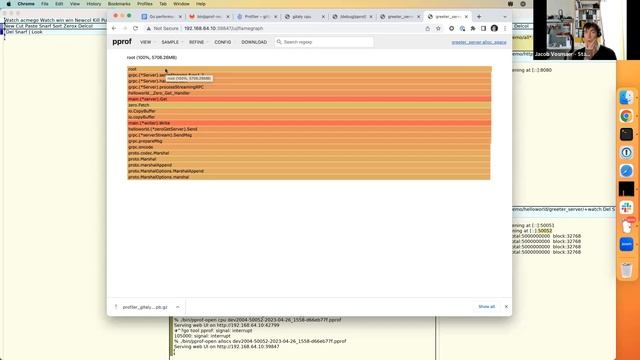The height and width of the screenshot is (360, 640).
Task: Select the root flame graph bar
Action: [x=309, y=69]
